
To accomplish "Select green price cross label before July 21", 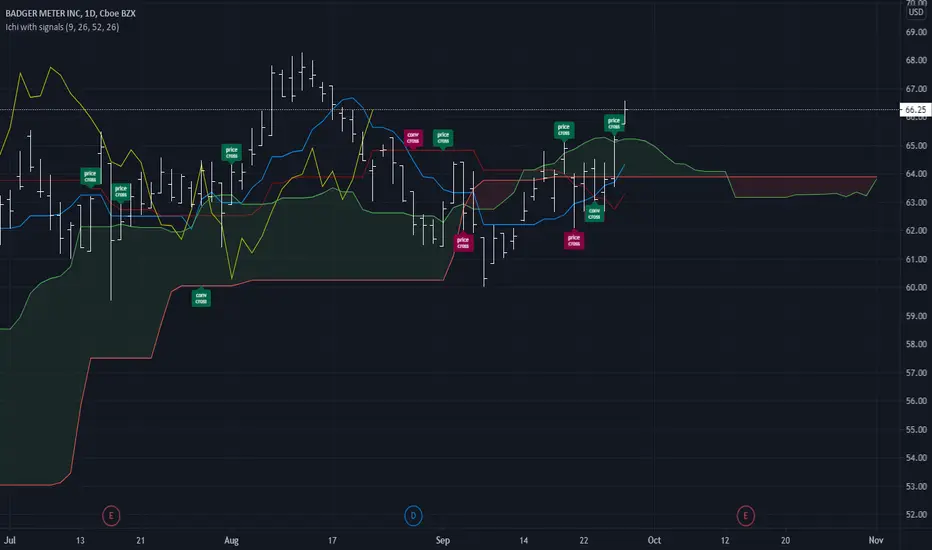I will click(121, 192).
